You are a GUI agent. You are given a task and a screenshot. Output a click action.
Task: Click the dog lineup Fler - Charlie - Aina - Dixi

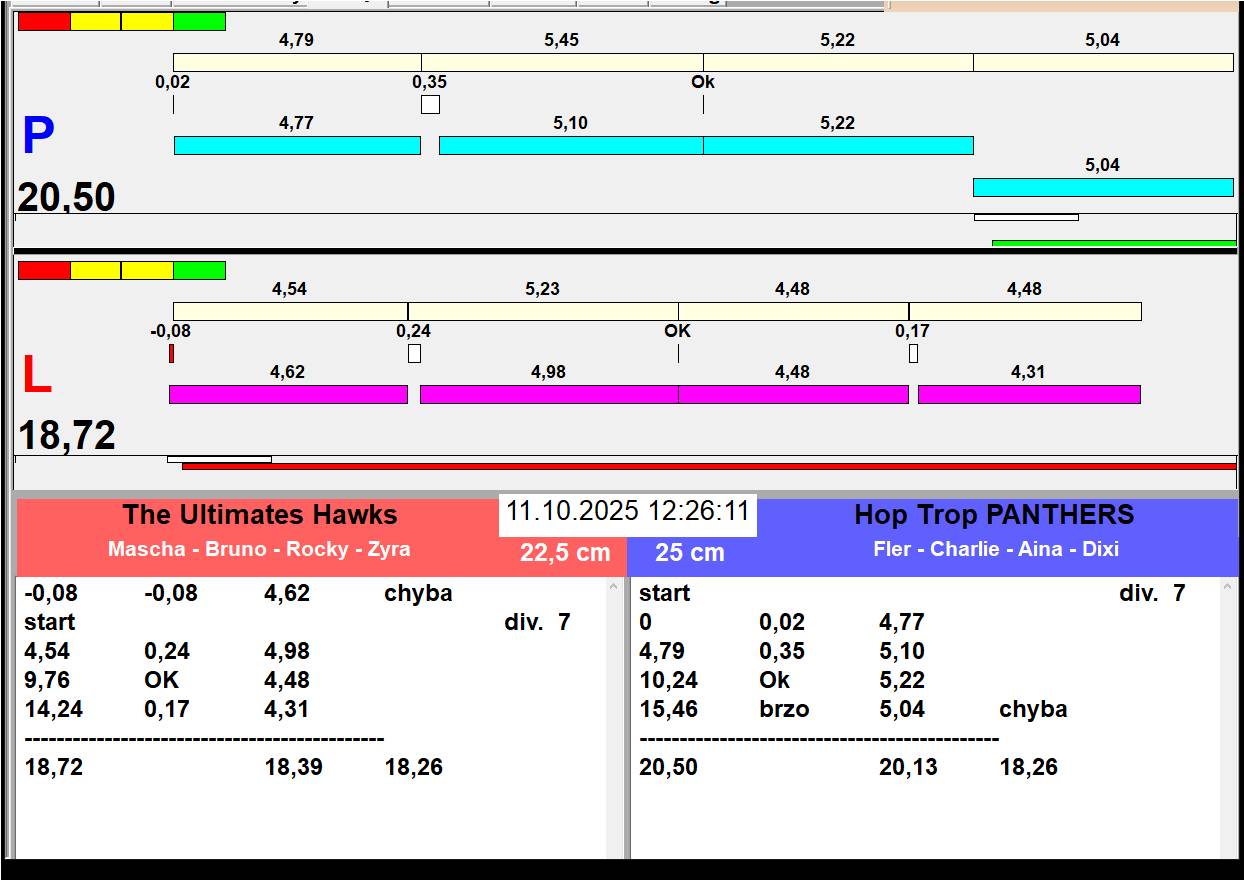pos(996,549)
